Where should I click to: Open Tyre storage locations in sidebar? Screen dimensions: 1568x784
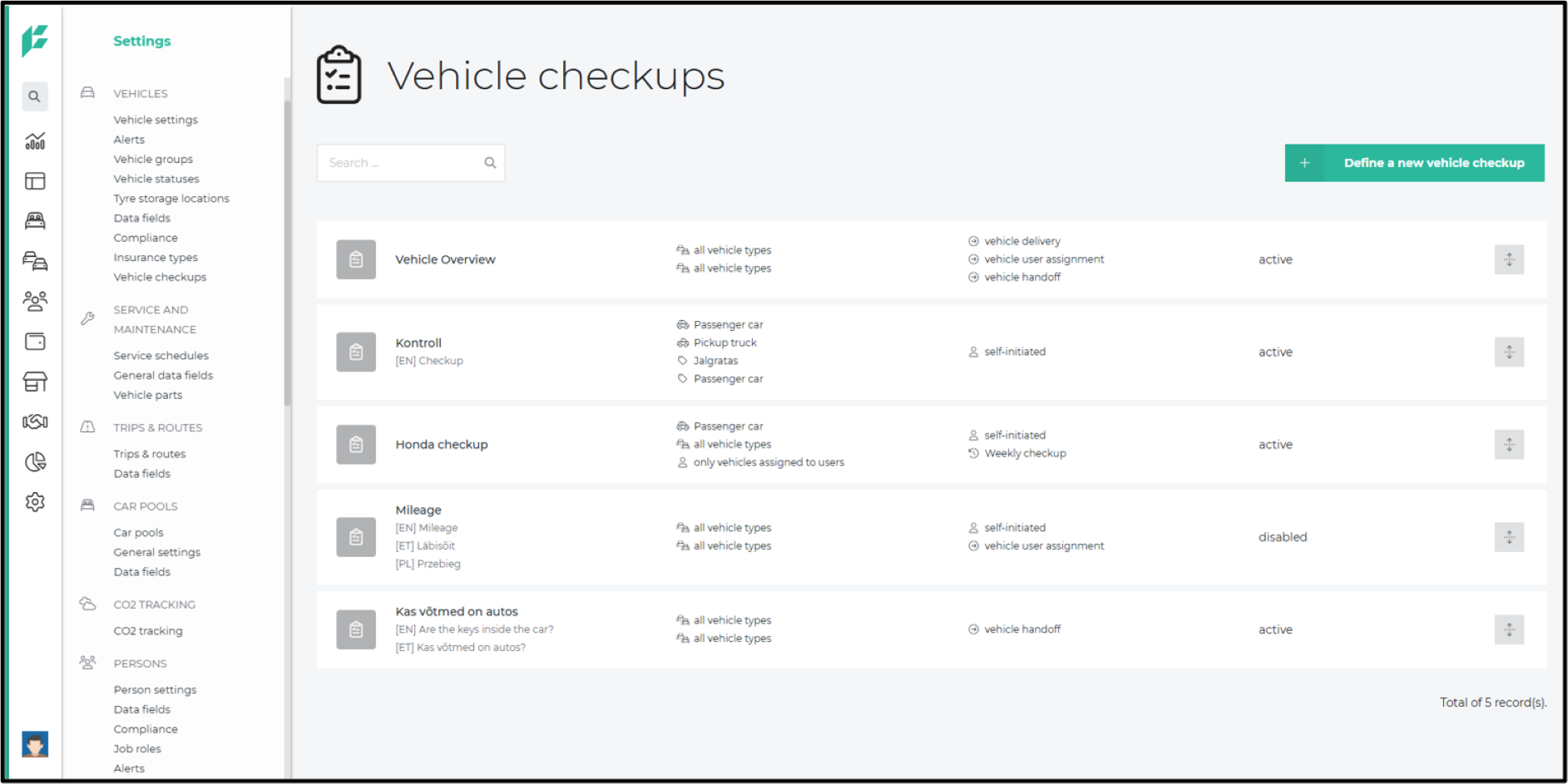point(171,199)
